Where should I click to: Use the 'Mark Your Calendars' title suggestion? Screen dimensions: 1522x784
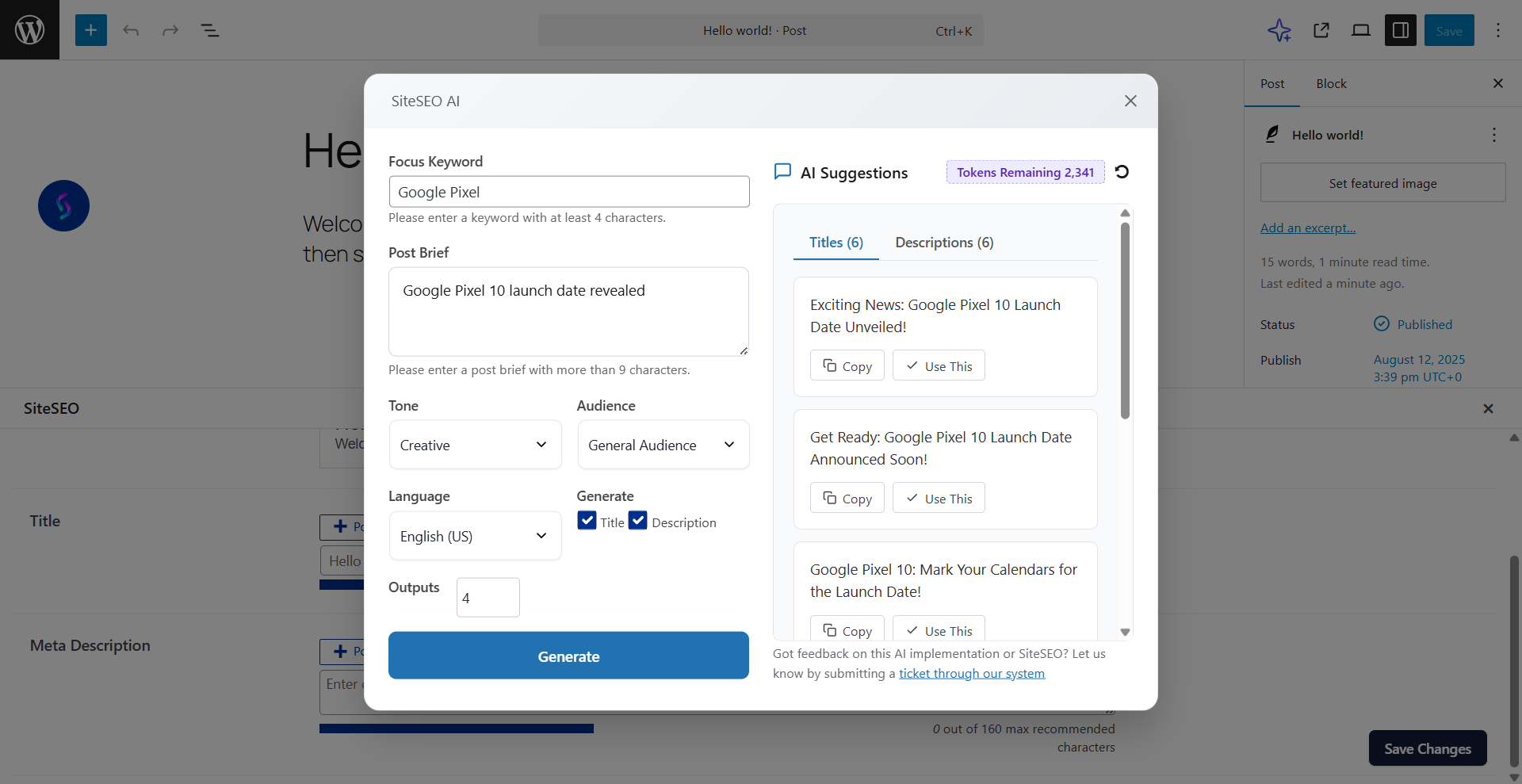click(939, 628)
